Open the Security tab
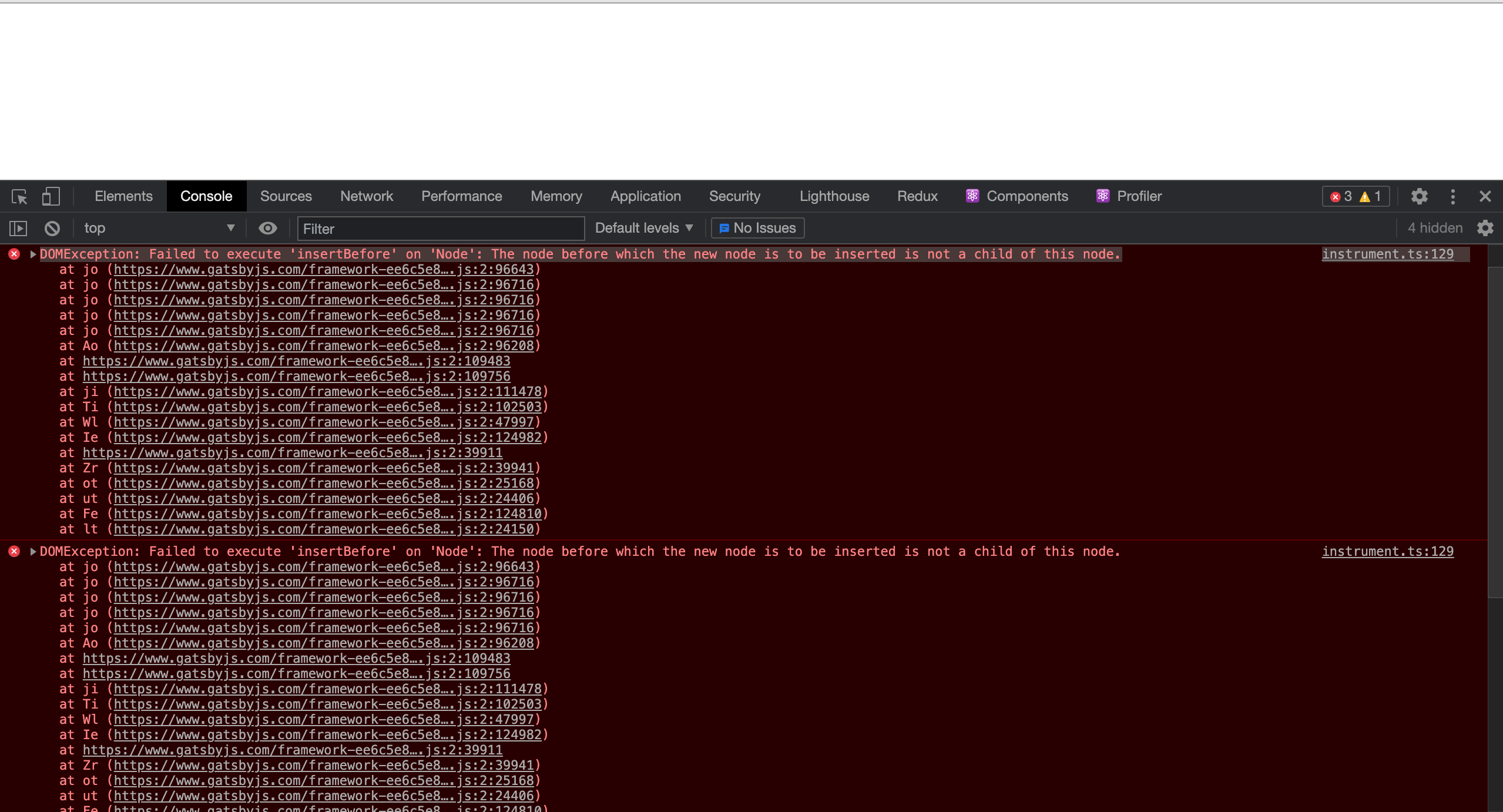 click(734, 196)
